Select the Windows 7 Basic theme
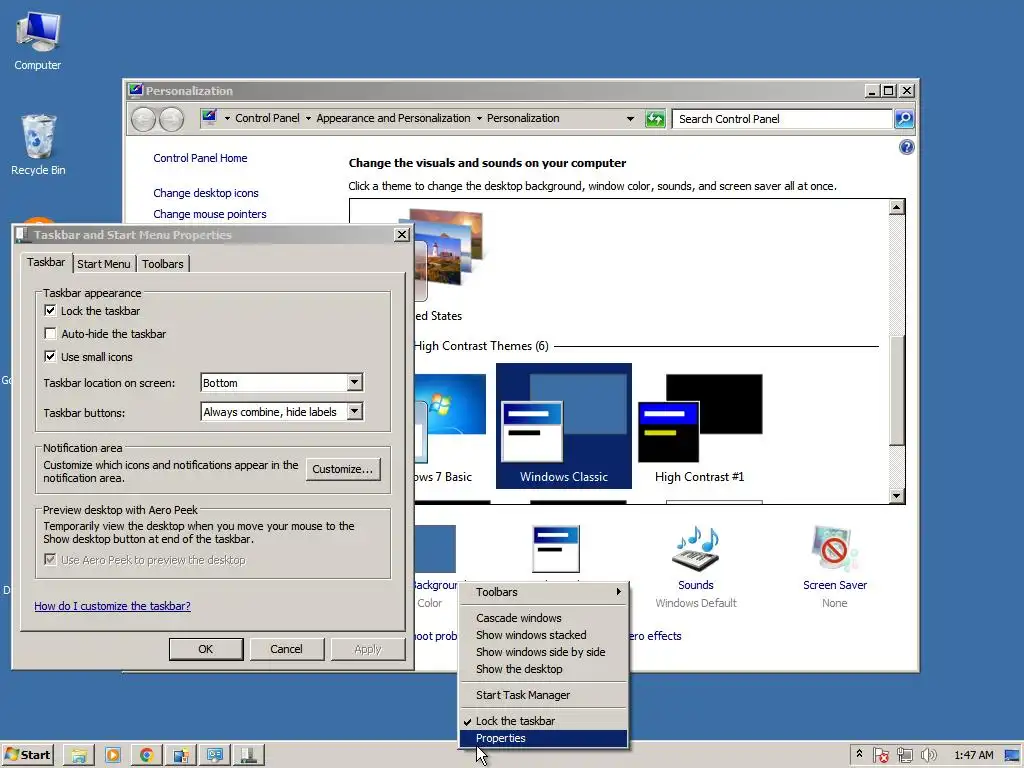 point(450,428)
